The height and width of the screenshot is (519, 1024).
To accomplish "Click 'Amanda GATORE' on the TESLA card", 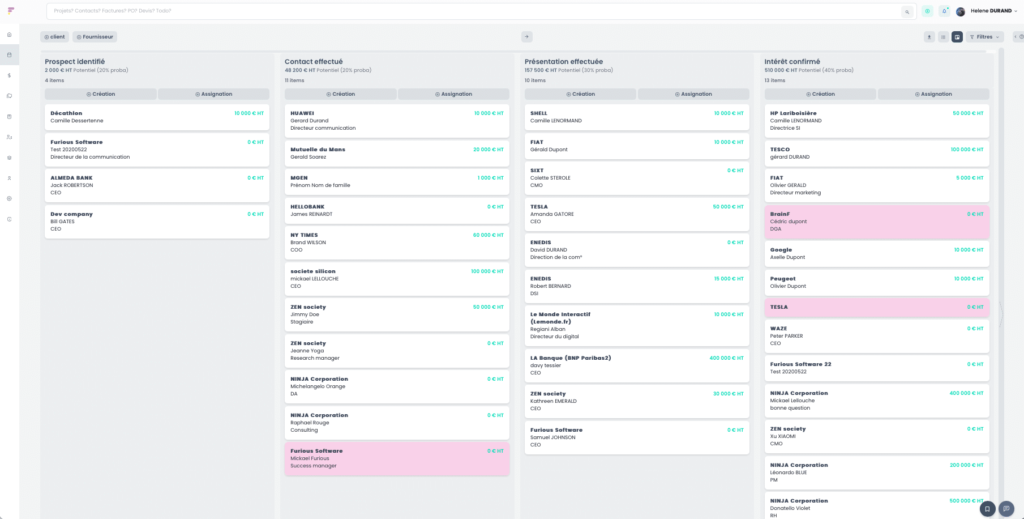I will tap(552, 214).
